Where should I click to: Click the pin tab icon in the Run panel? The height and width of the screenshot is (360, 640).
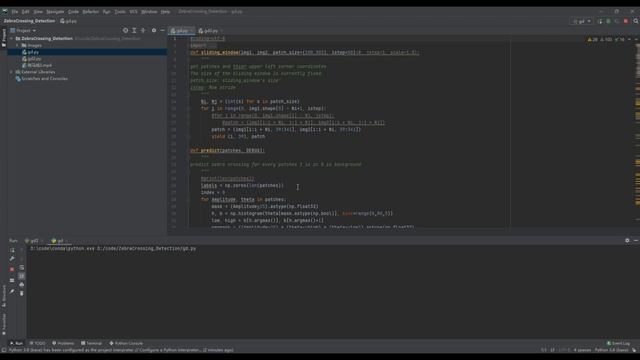click(12, 291)
